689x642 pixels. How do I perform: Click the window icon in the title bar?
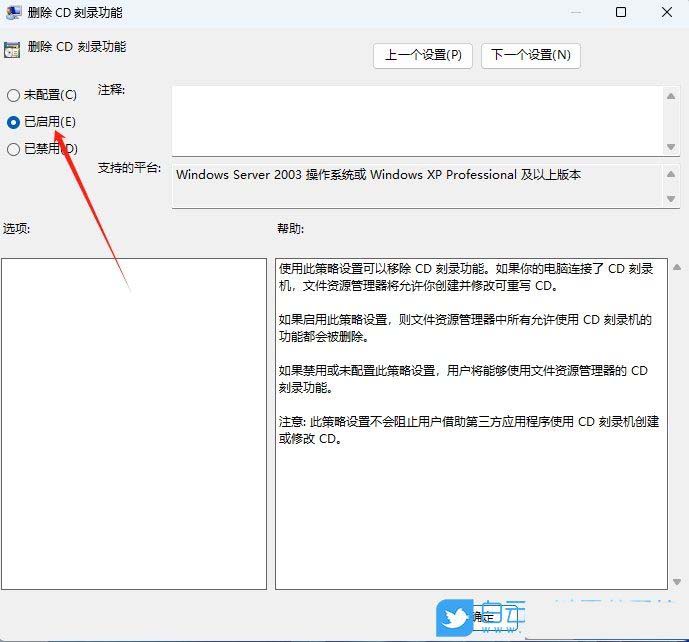[12, 13]
